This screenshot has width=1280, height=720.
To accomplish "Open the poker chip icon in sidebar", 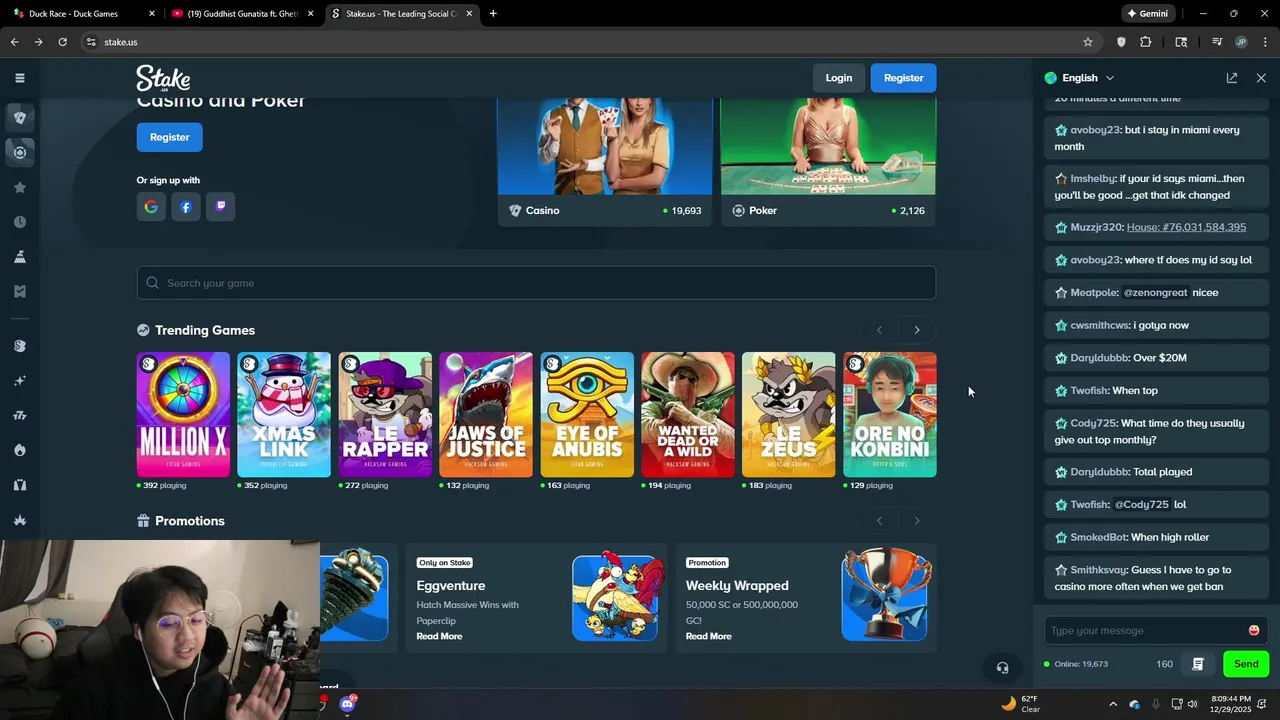I will pyautogui.click(x=19, y=152).
